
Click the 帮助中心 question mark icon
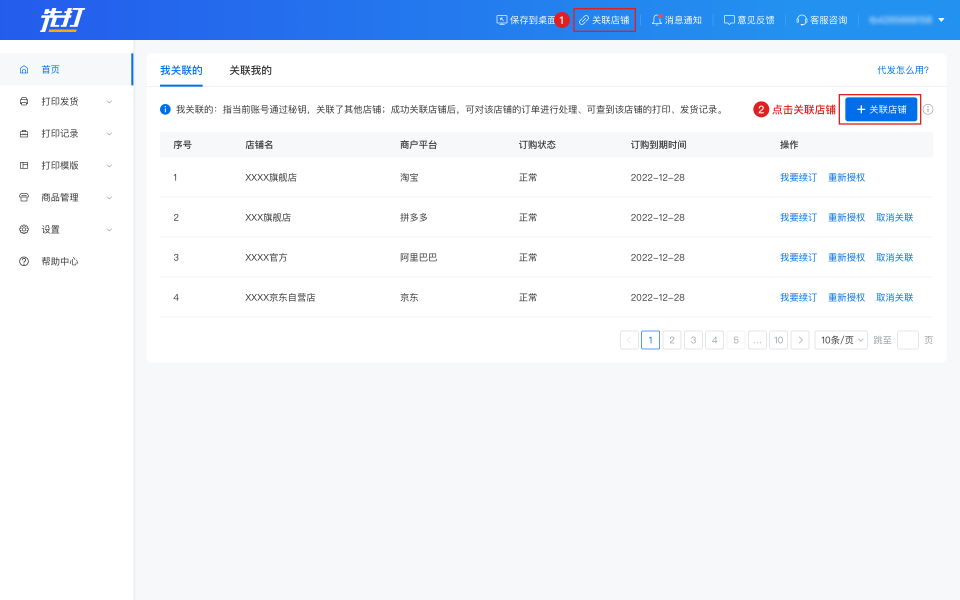[24, 261]
